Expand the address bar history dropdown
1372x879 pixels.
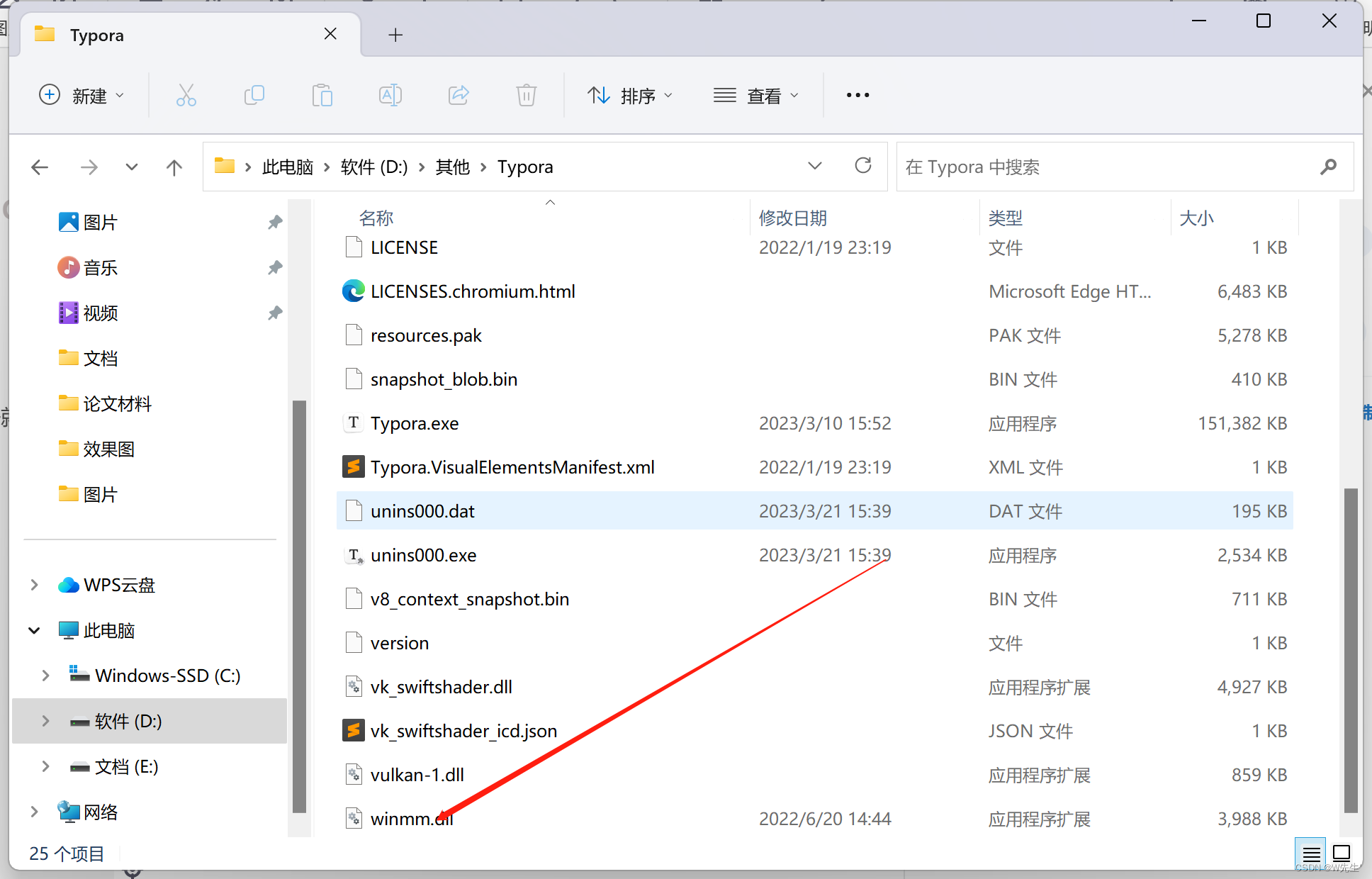tap(815, 166)
